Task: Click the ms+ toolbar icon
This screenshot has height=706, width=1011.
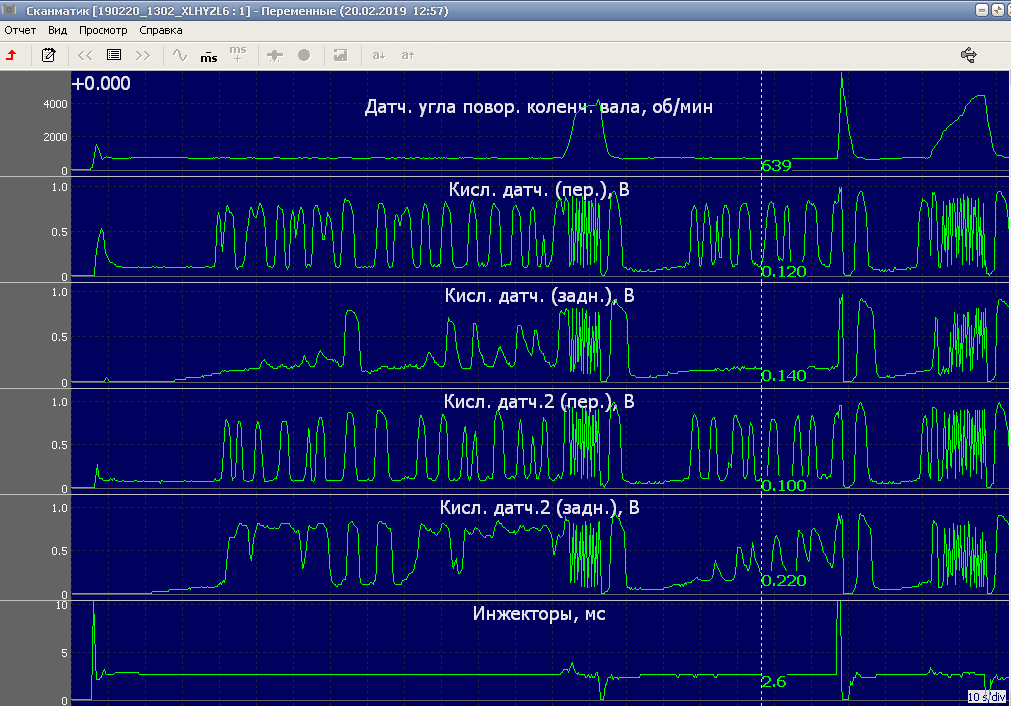Action: coord(237,54)
